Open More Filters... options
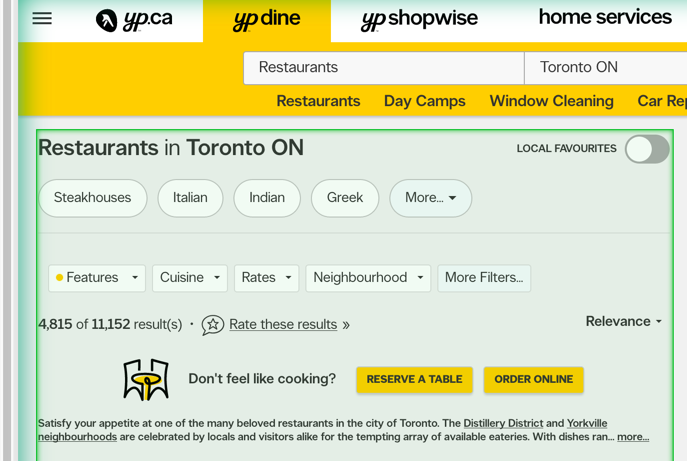Image resolution: width=687 pixels, height=461 pixels. coord(484,278)
